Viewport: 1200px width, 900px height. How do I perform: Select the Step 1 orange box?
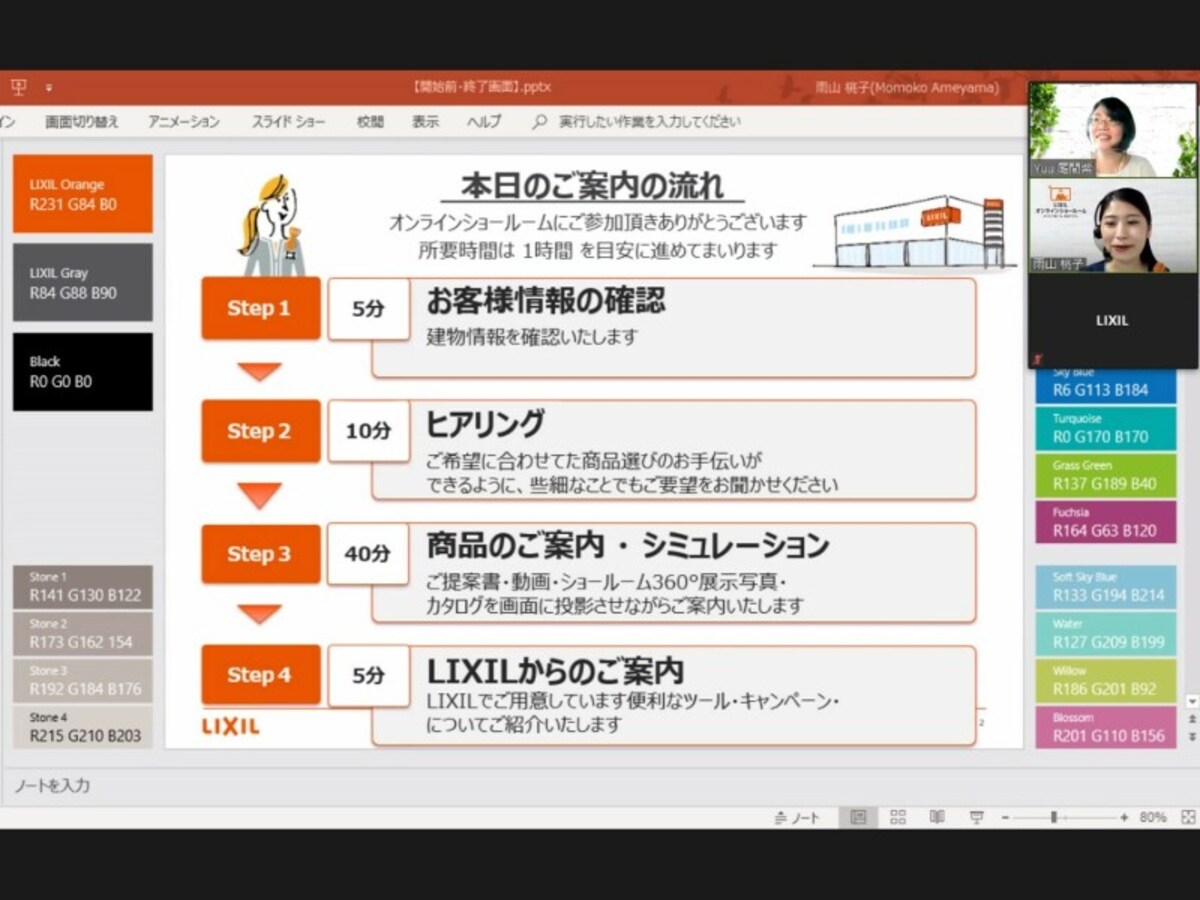point(261,308)
